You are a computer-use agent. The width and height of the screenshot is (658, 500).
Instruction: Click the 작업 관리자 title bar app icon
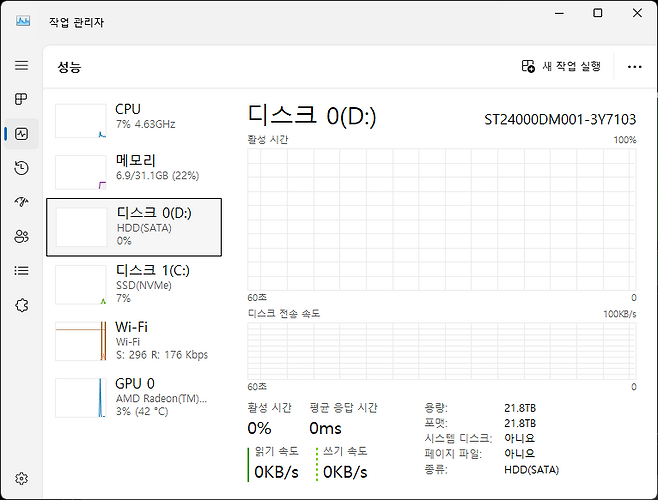tap(23, 21)
